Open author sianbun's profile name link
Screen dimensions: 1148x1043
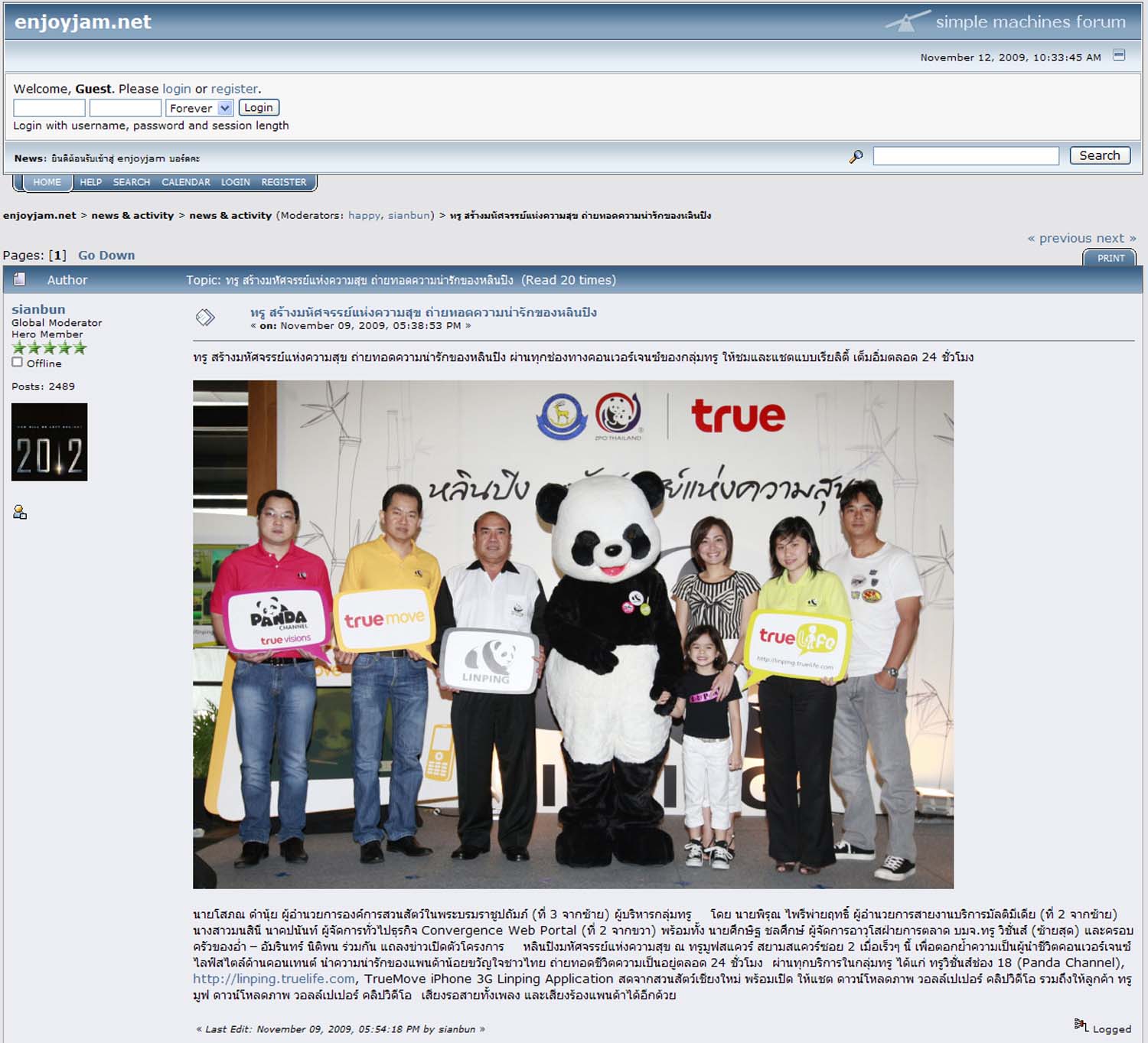pyautogui.click(x=38, y=309)
